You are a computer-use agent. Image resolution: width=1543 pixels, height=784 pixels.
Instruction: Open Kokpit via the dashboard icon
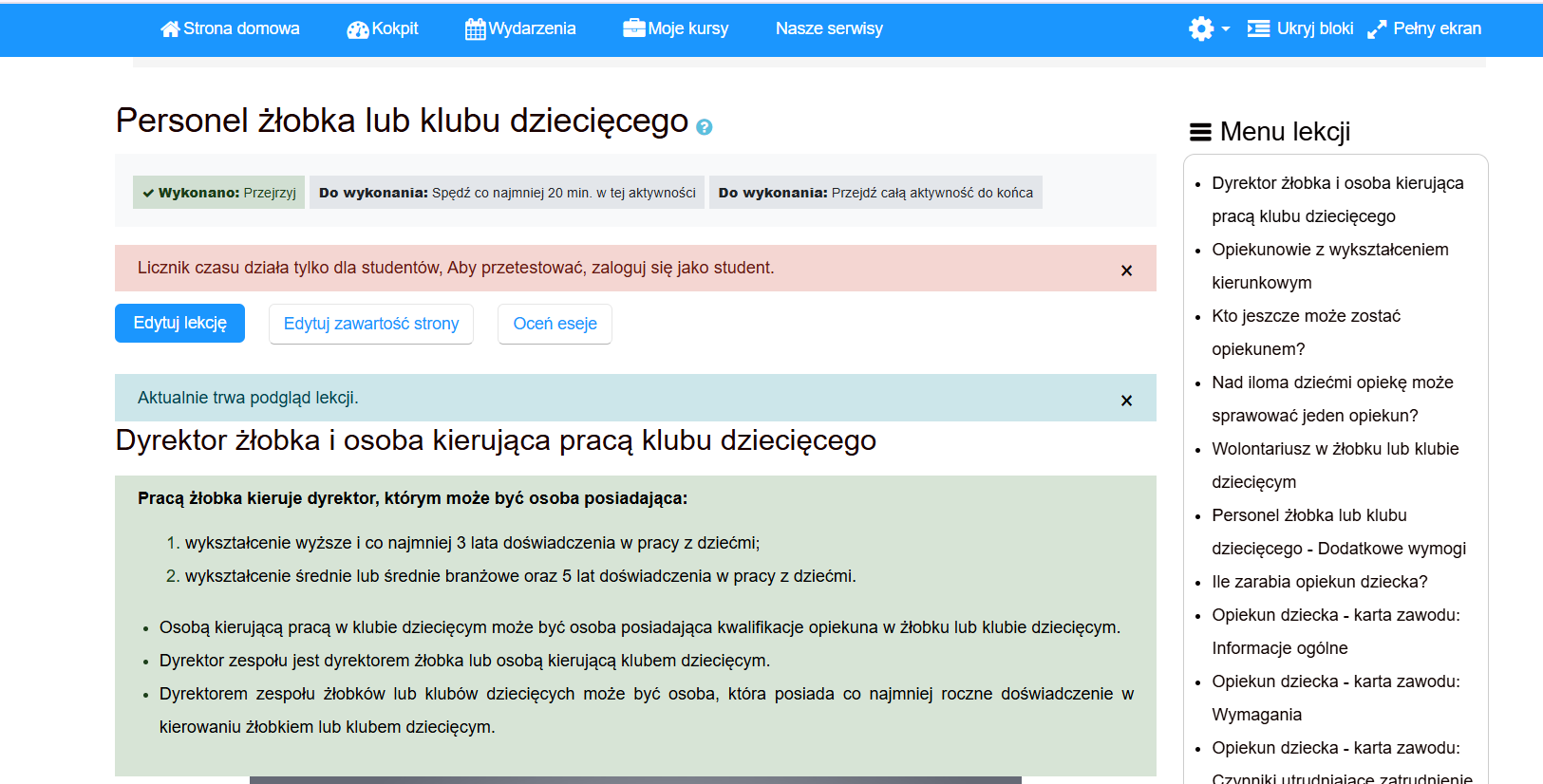click(x=357, y=29)
